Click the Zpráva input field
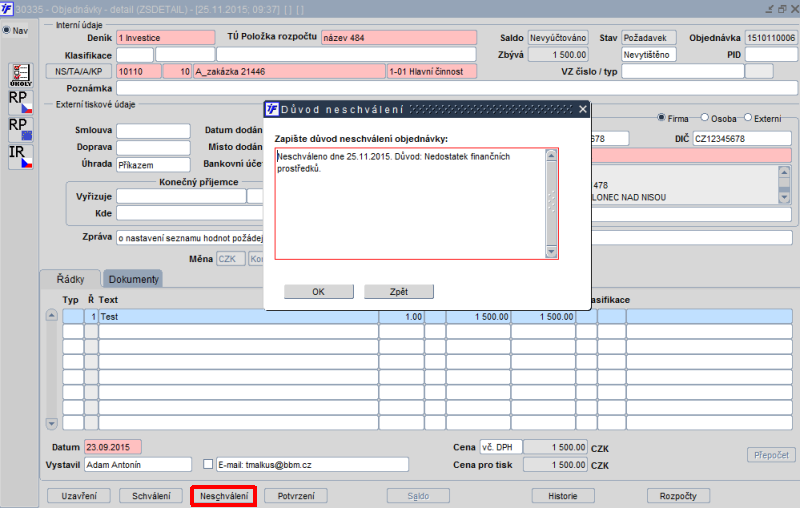Screen dimensions: 800x508 (x=189, y=238)
